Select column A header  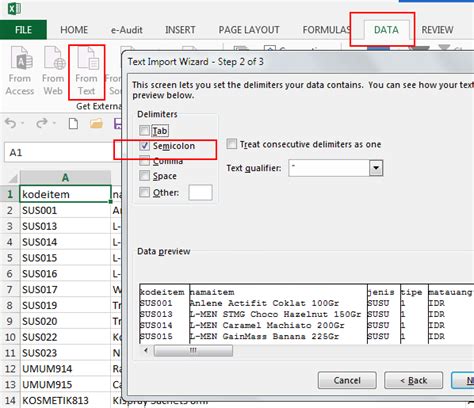coord(65,178)
